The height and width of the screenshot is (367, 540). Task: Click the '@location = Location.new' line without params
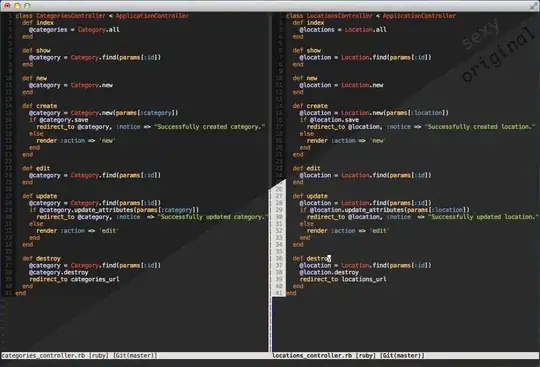coord(341,85)
